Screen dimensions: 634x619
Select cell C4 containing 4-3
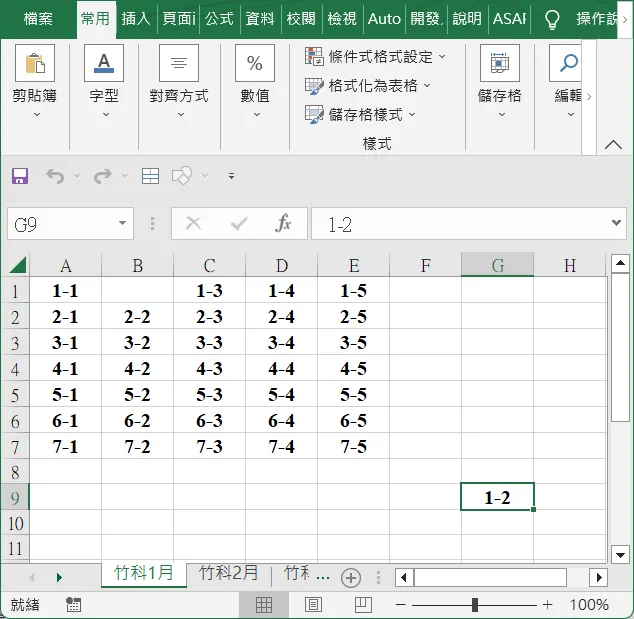(209, 369)
